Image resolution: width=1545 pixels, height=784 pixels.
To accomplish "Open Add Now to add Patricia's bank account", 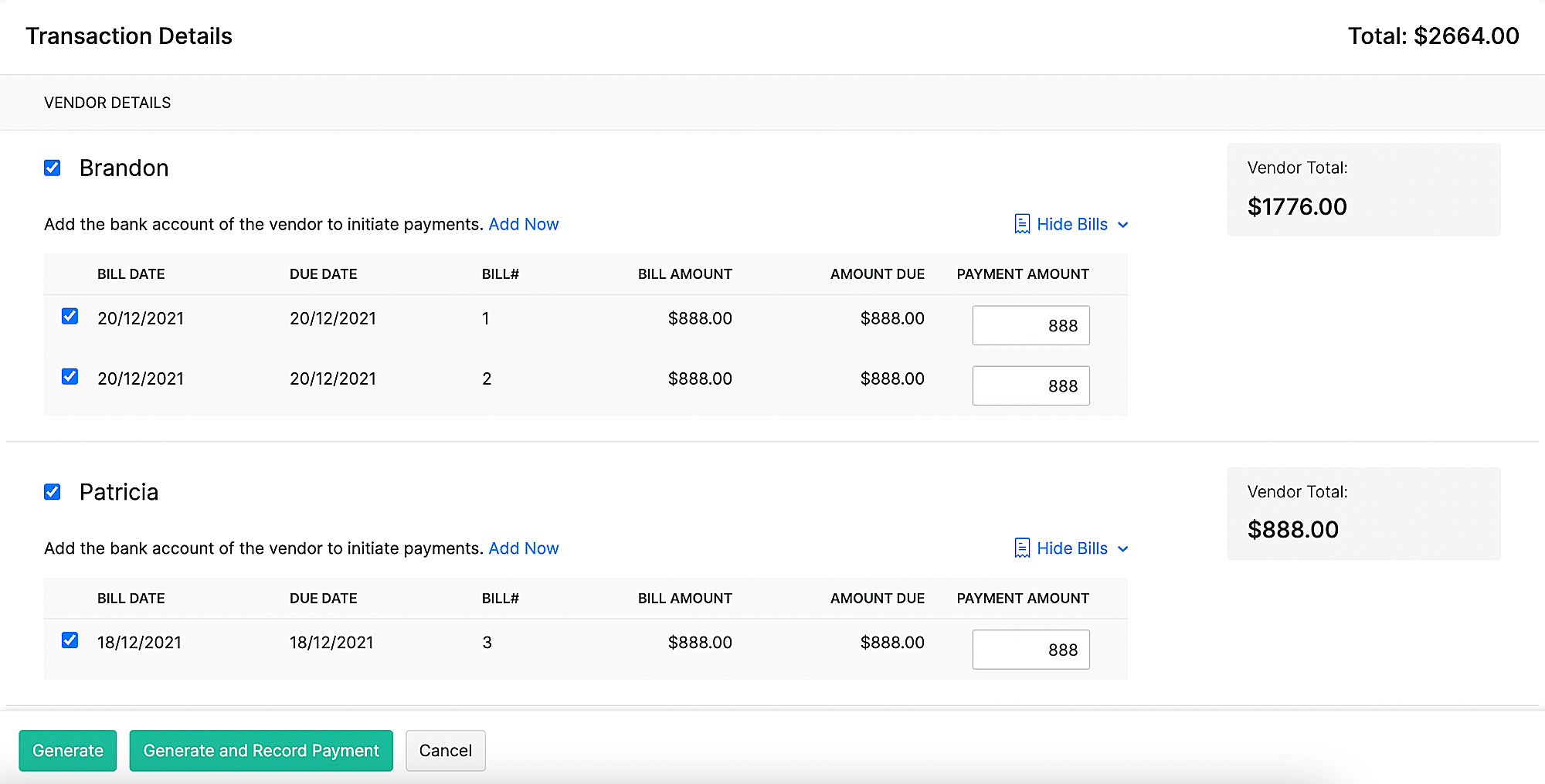I will [524, 548].
